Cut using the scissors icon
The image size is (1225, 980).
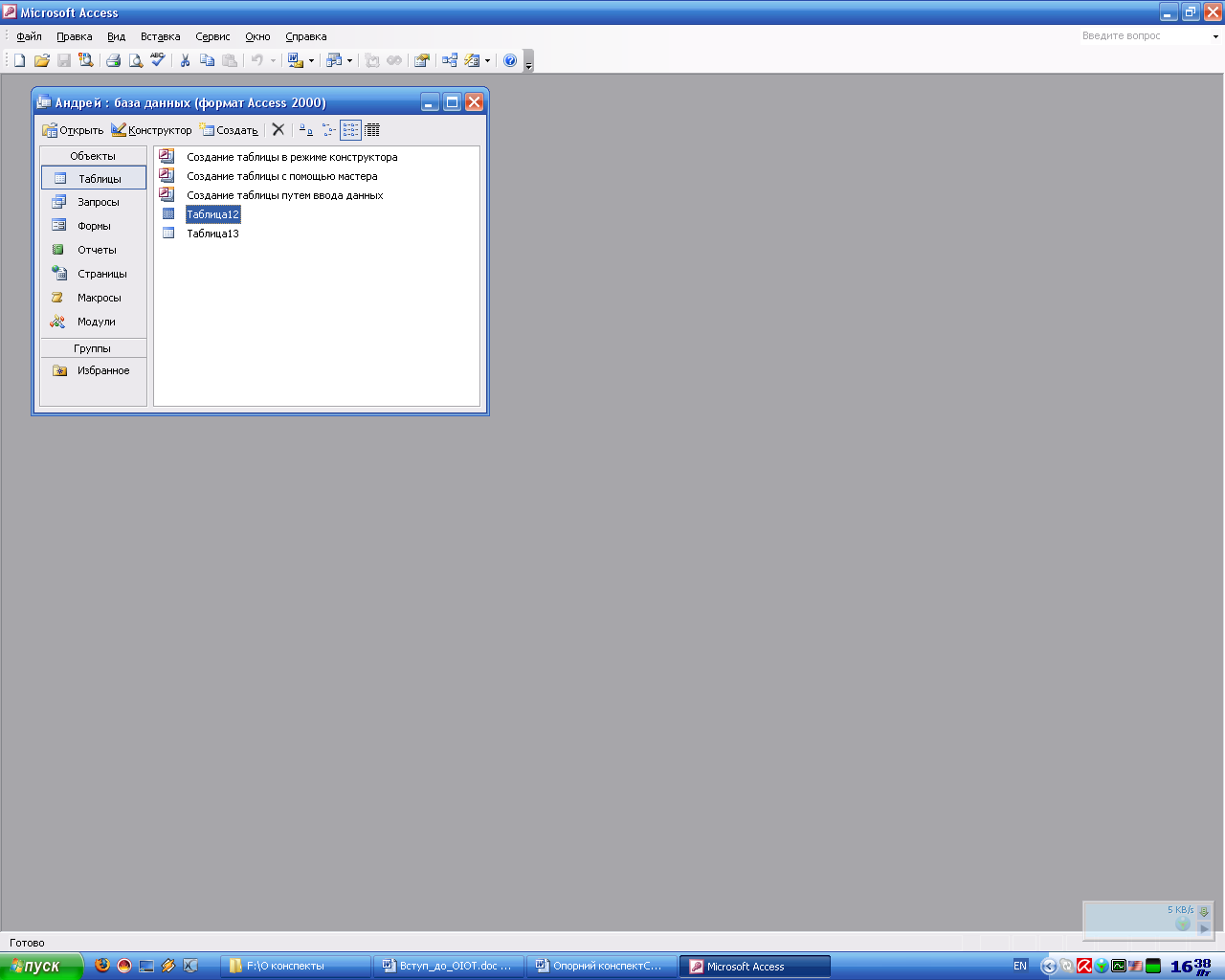(x=185, y=60)
